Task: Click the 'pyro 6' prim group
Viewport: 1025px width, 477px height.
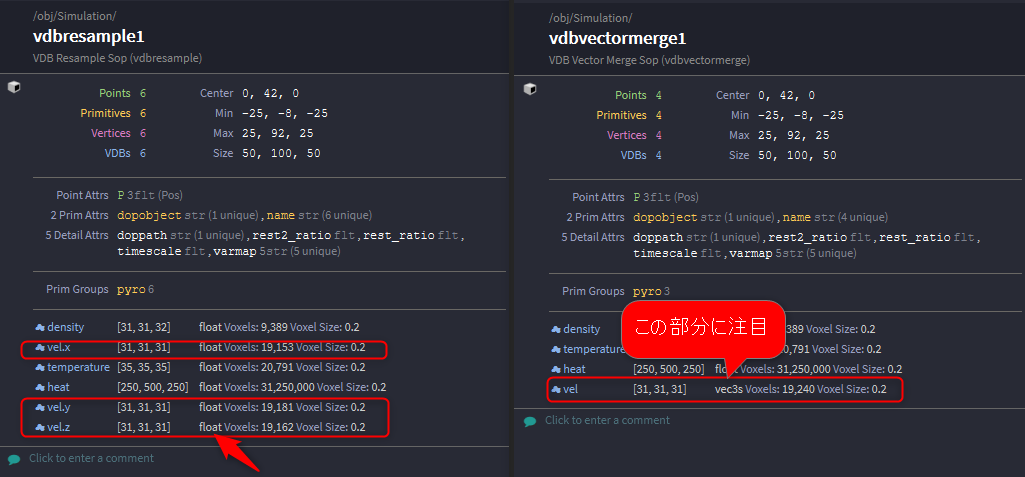Action: [136, 289]
